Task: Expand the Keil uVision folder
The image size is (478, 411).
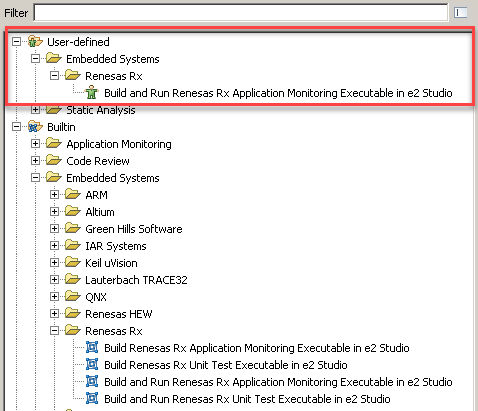Action: click(x=54, y=263)
